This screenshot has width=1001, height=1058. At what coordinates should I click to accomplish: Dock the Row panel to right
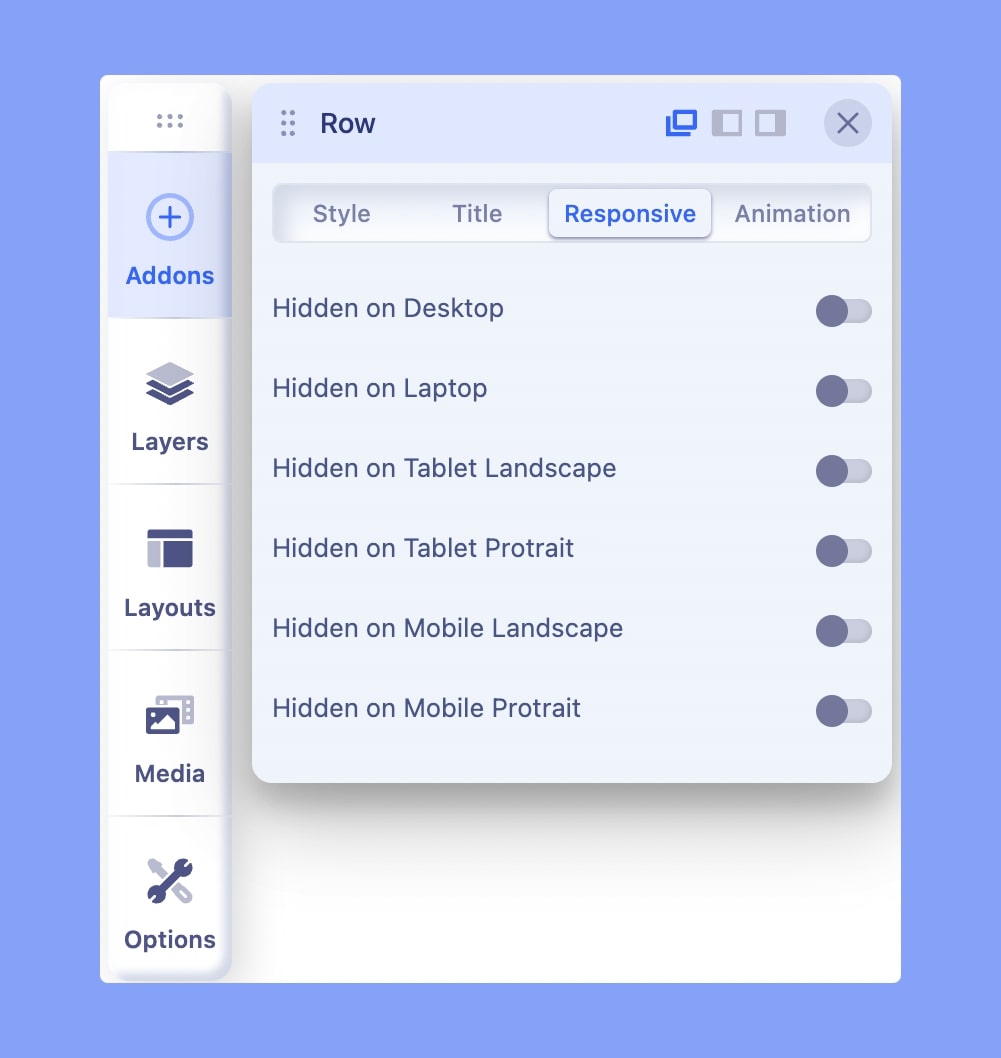(770, 123)
